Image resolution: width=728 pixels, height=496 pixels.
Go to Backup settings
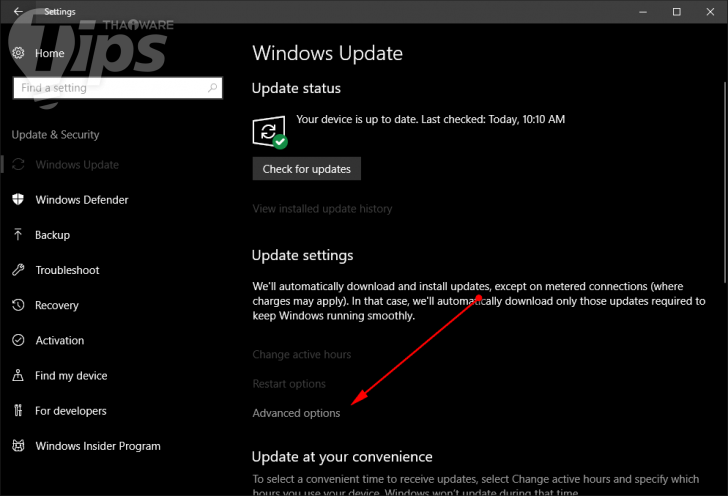click(52, 235)
